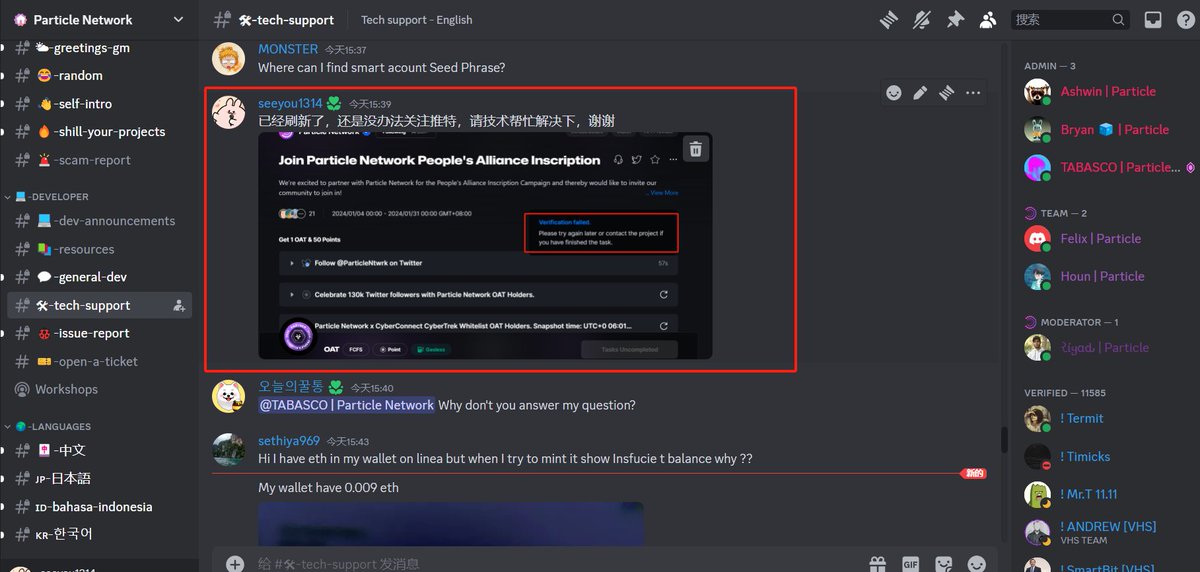Create an invite for the tech-support channel
Image resolution: width=1200 pixels, height=572 pixels.
tap(179, 305)
